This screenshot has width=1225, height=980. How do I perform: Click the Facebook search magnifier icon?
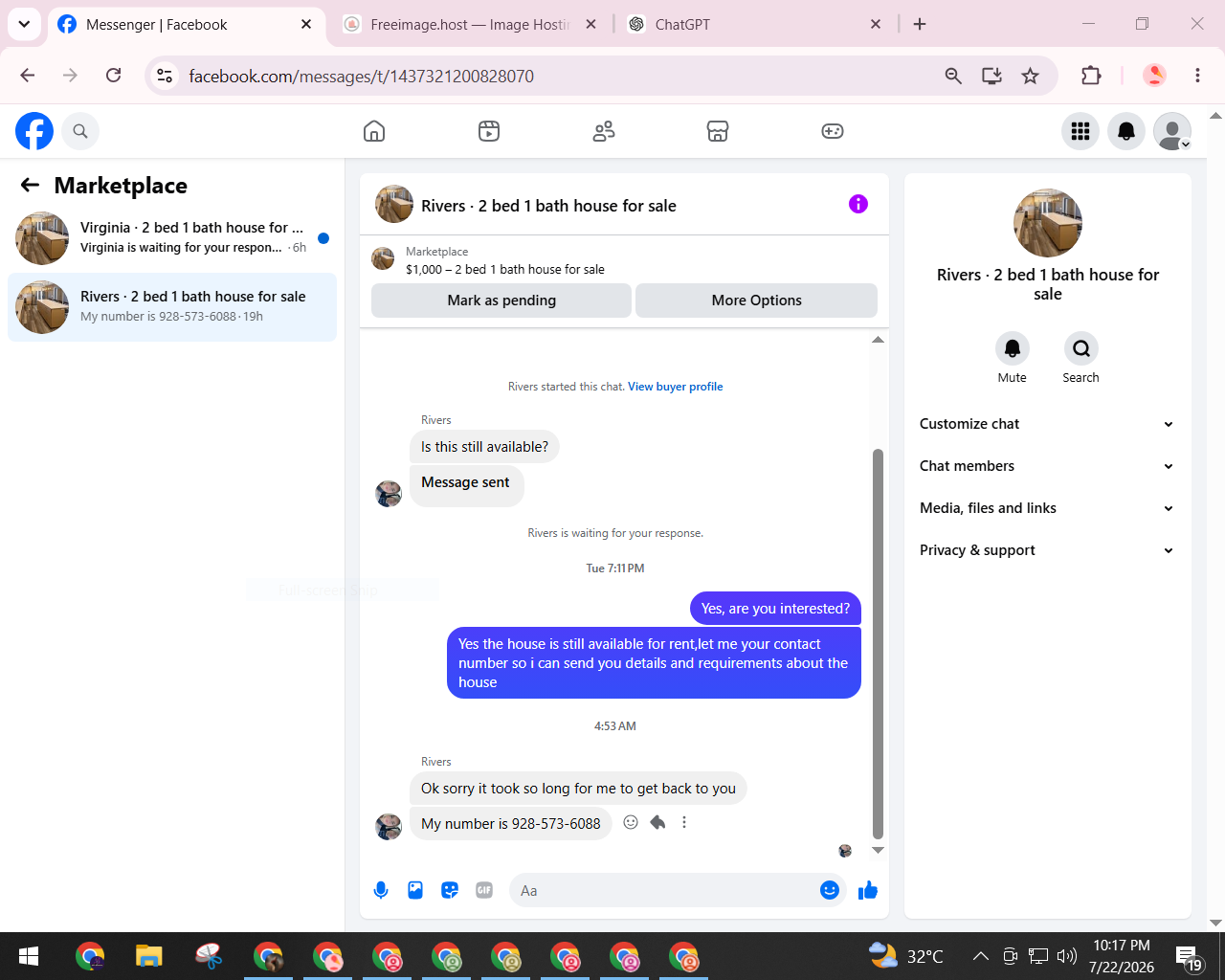80,131
